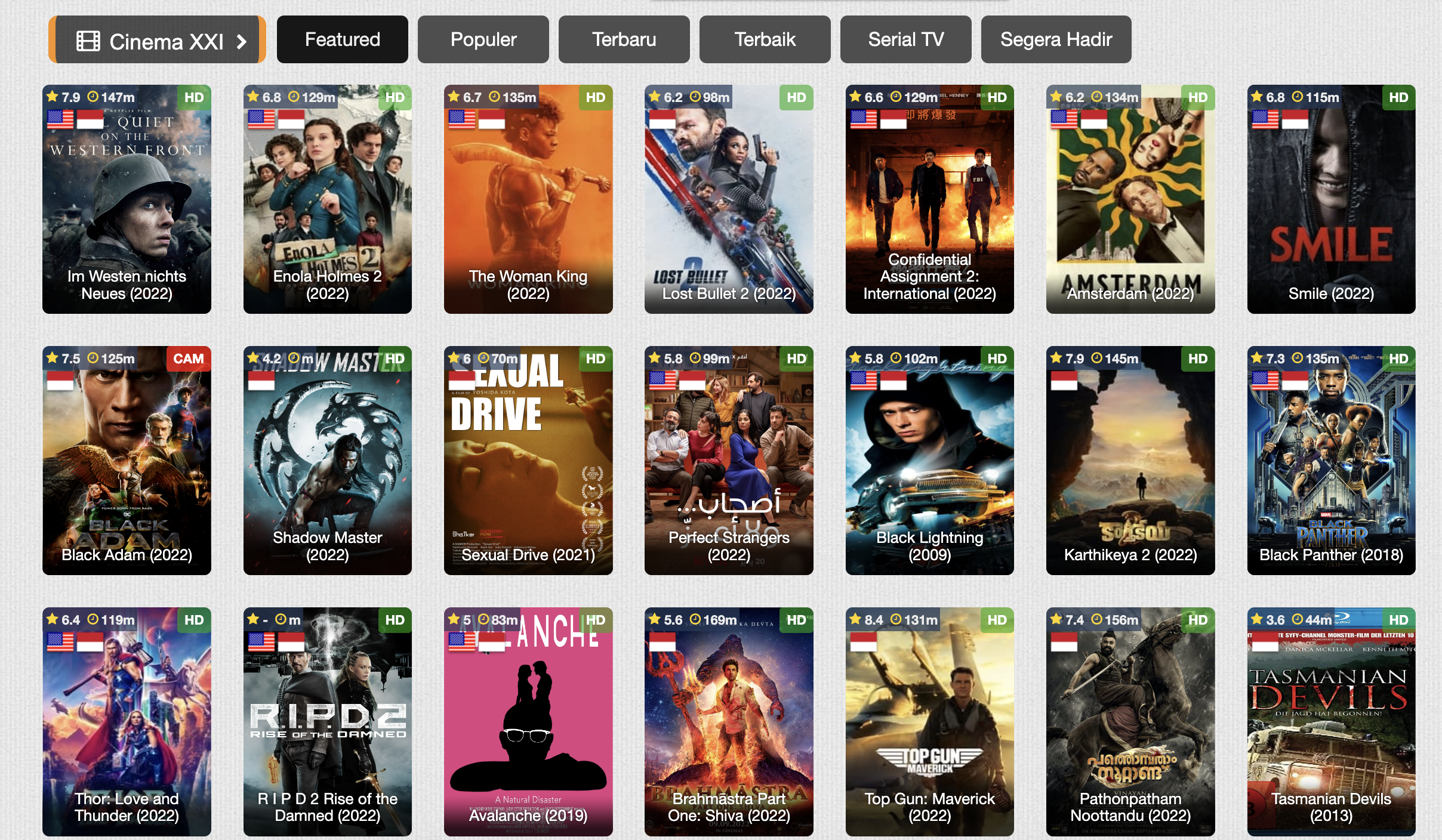This screenshot has height=840, width=1442.
Task: Click the US flag on Black Panther
Action: (x=1265, y=381)
